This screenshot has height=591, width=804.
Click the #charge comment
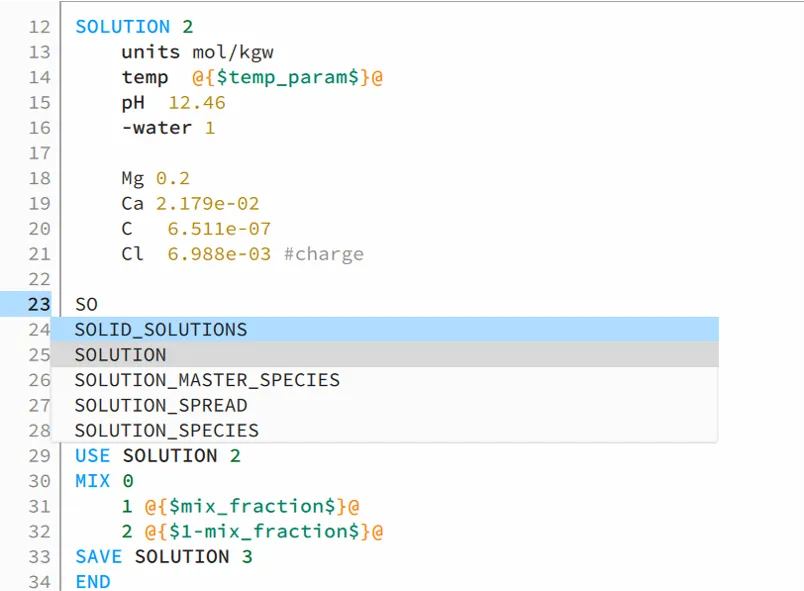pos(324,254)
